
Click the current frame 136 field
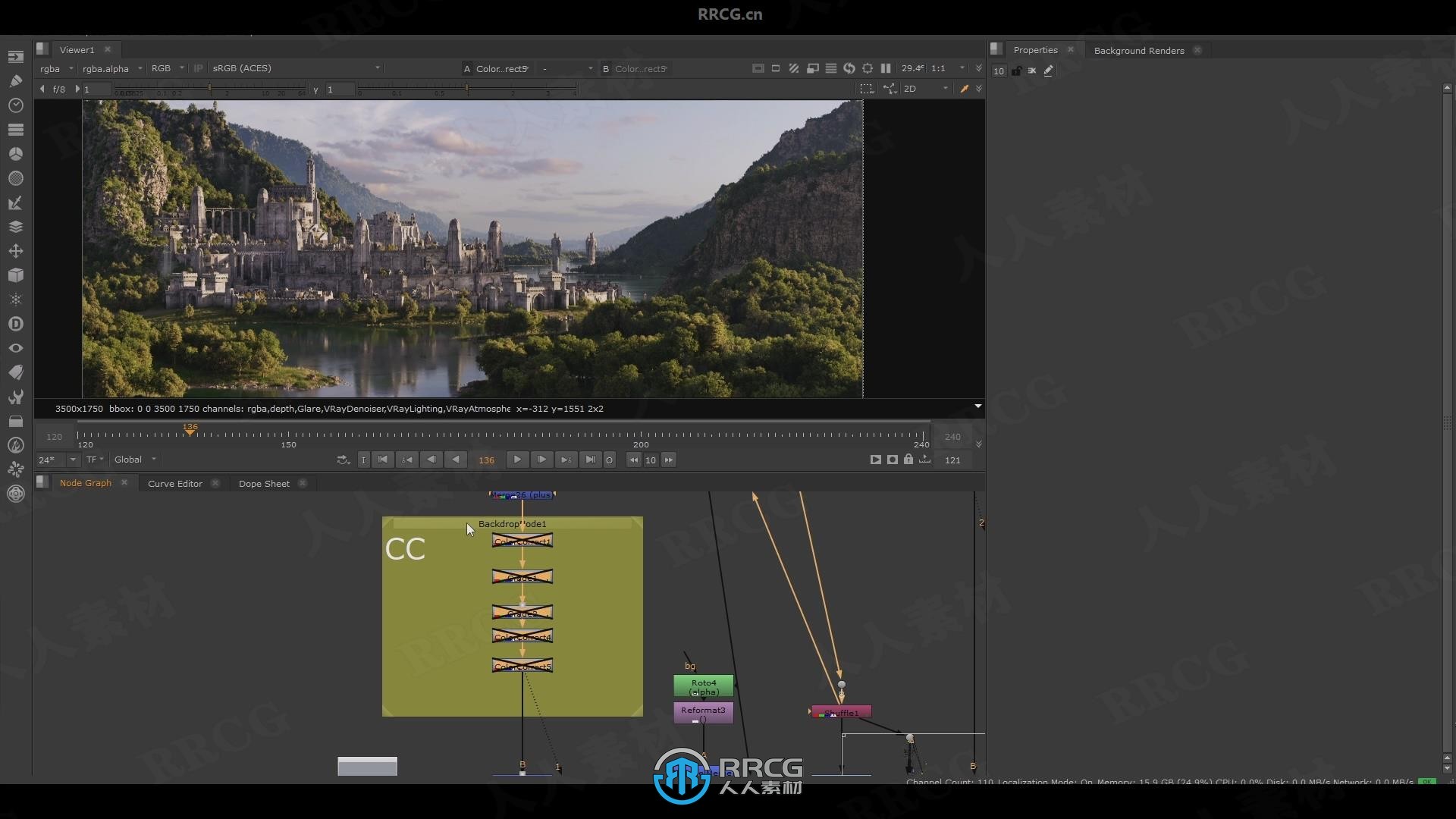[486, 460]
